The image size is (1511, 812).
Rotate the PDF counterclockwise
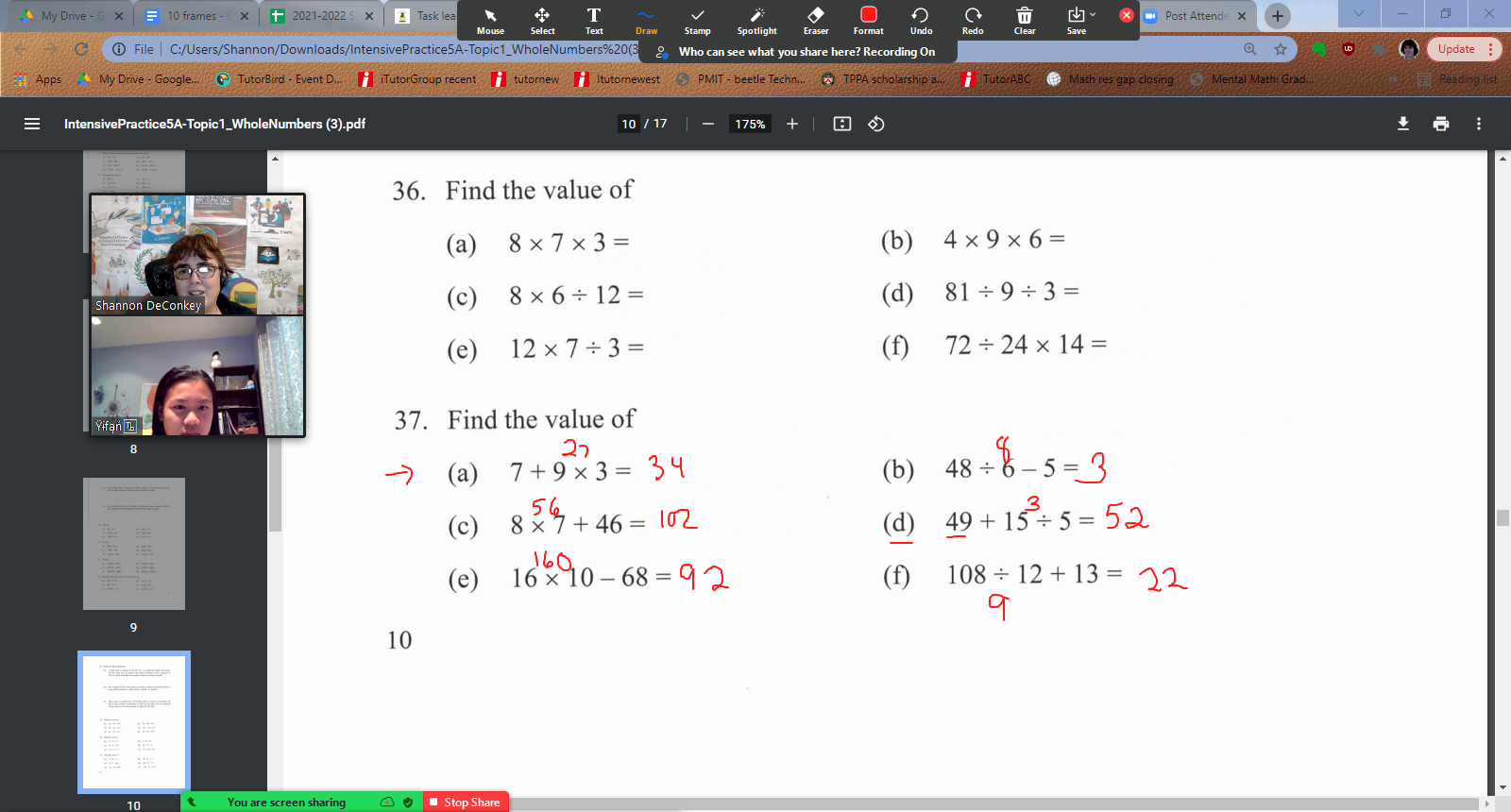(x=876, y=124)
